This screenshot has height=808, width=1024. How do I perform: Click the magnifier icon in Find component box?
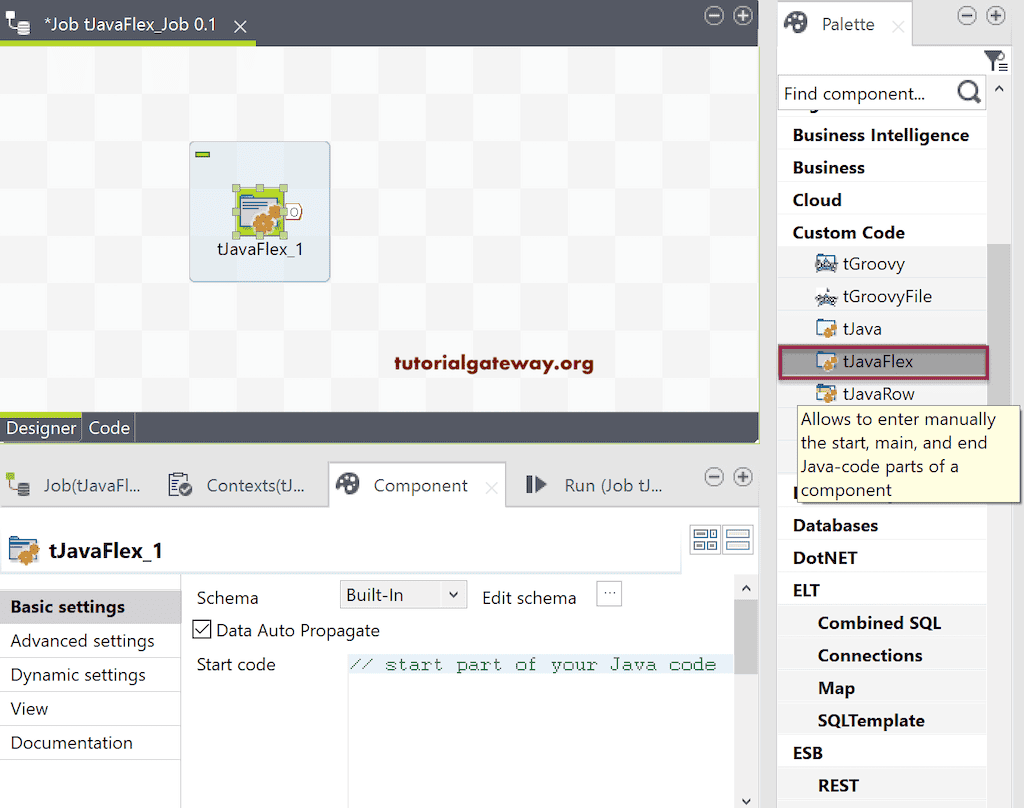[x=967, y=92]
